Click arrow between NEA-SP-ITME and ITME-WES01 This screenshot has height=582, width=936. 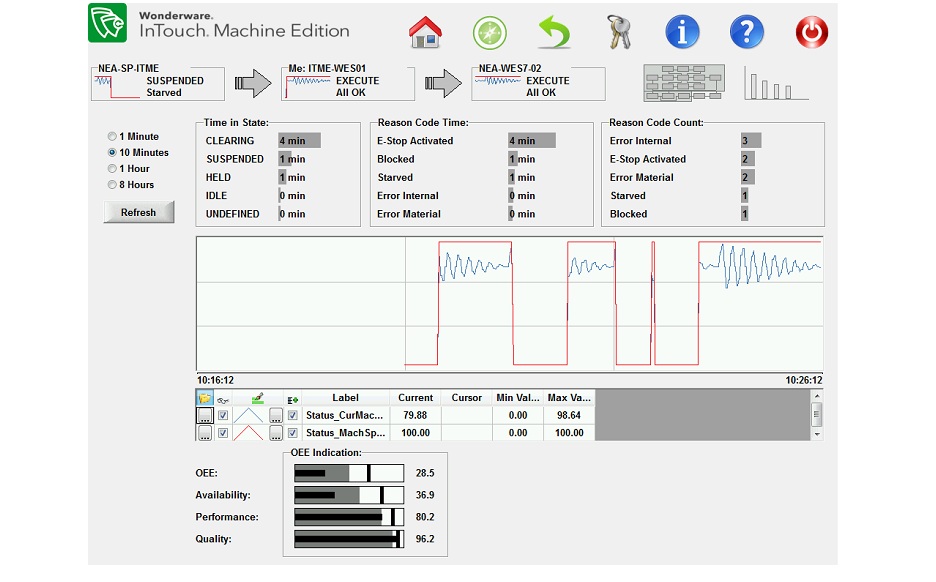tap(253, 83)
